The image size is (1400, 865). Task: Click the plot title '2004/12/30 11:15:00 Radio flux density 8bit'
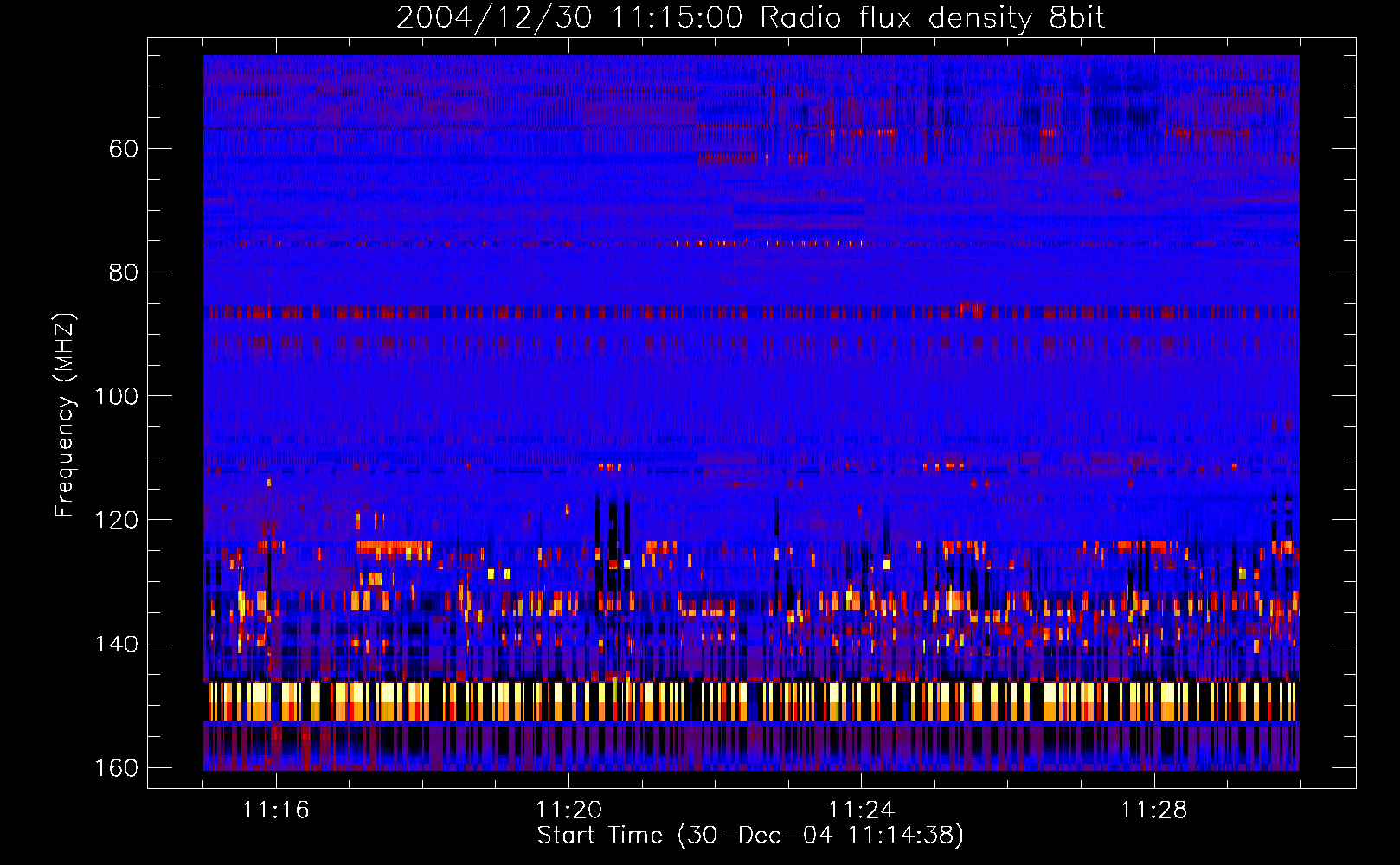click(x=750, y=18)
